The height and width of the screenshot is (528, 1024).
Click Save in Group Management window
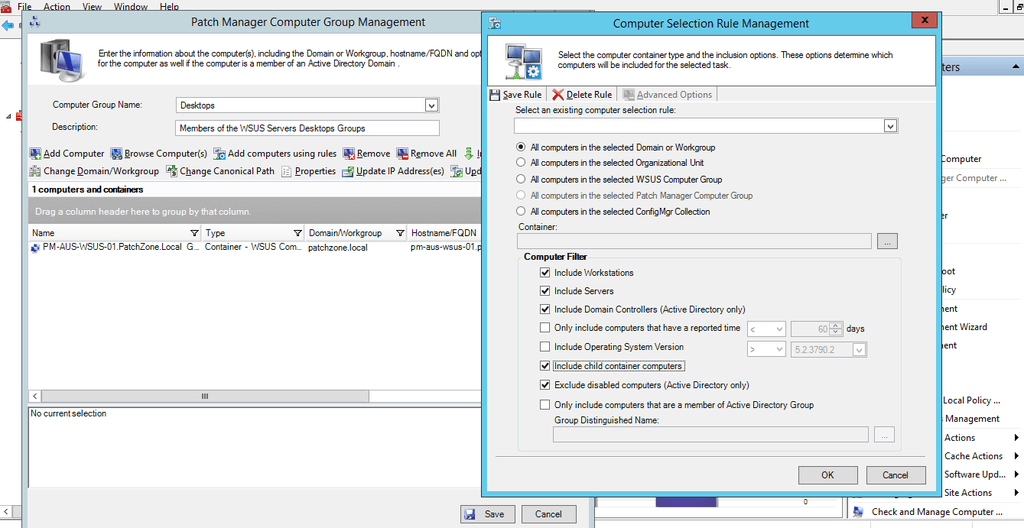[487, 514]
